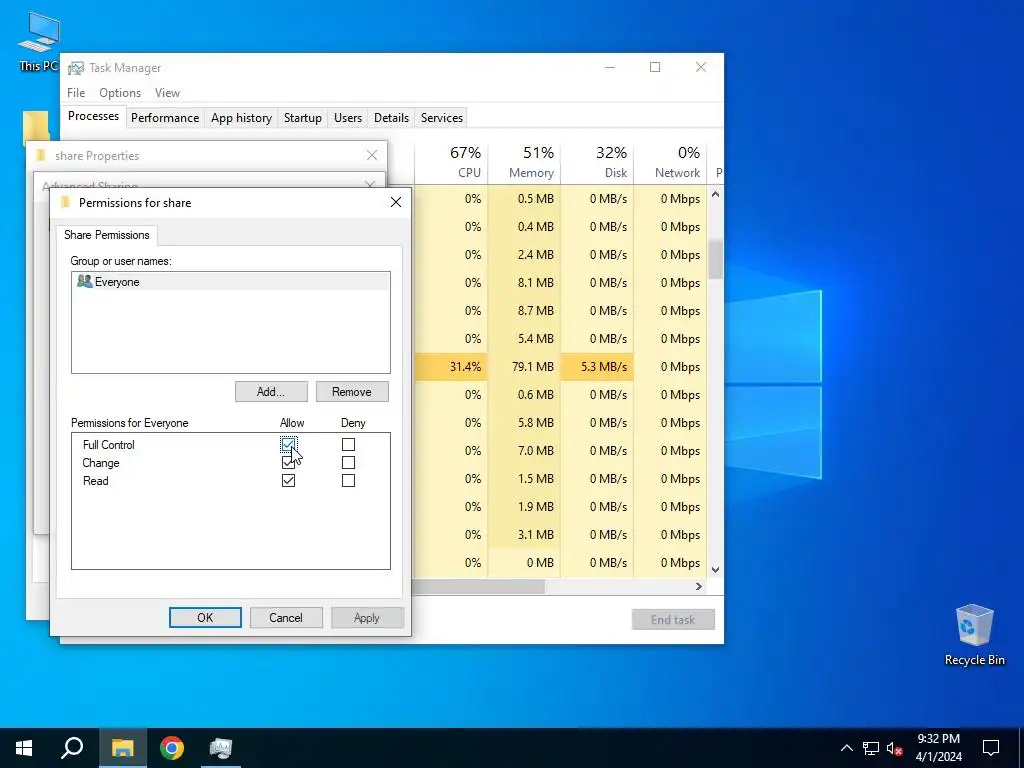The image size is (1024, 768).
Task: Confirm permissions with OK button
Action: [205, 618]
